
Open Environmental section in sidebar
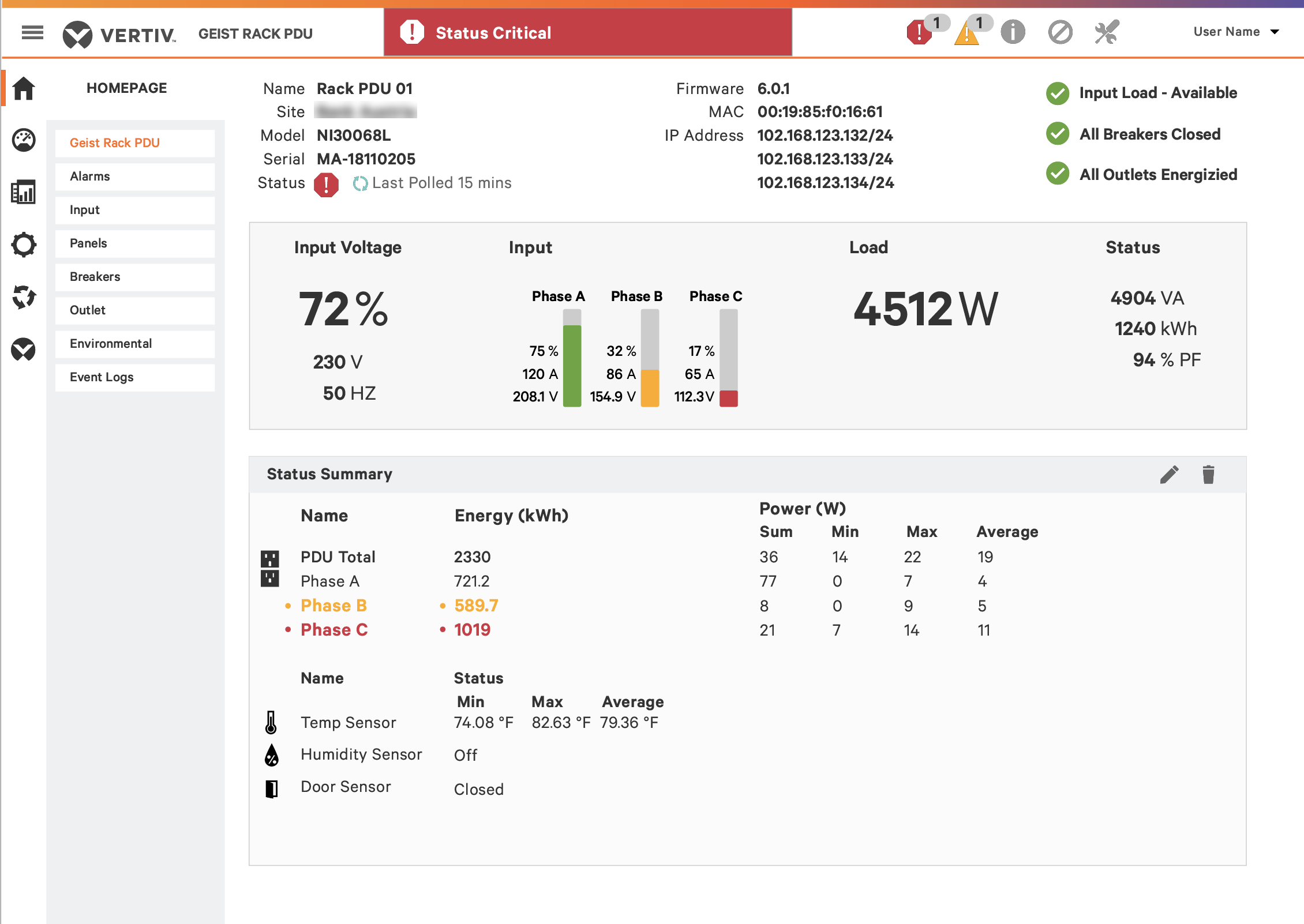[135, 344]
